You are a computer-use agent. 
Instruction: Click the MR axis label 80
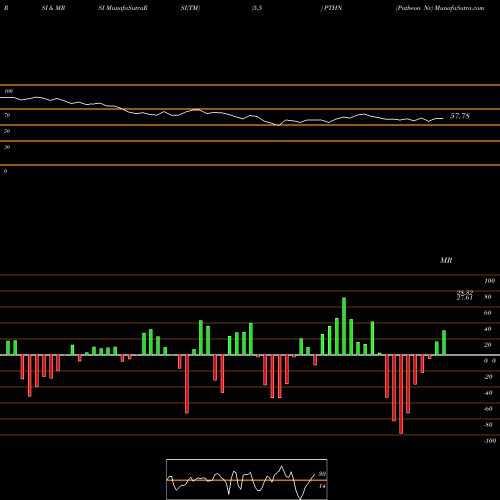pyautogui.click(x=488, y=297)
